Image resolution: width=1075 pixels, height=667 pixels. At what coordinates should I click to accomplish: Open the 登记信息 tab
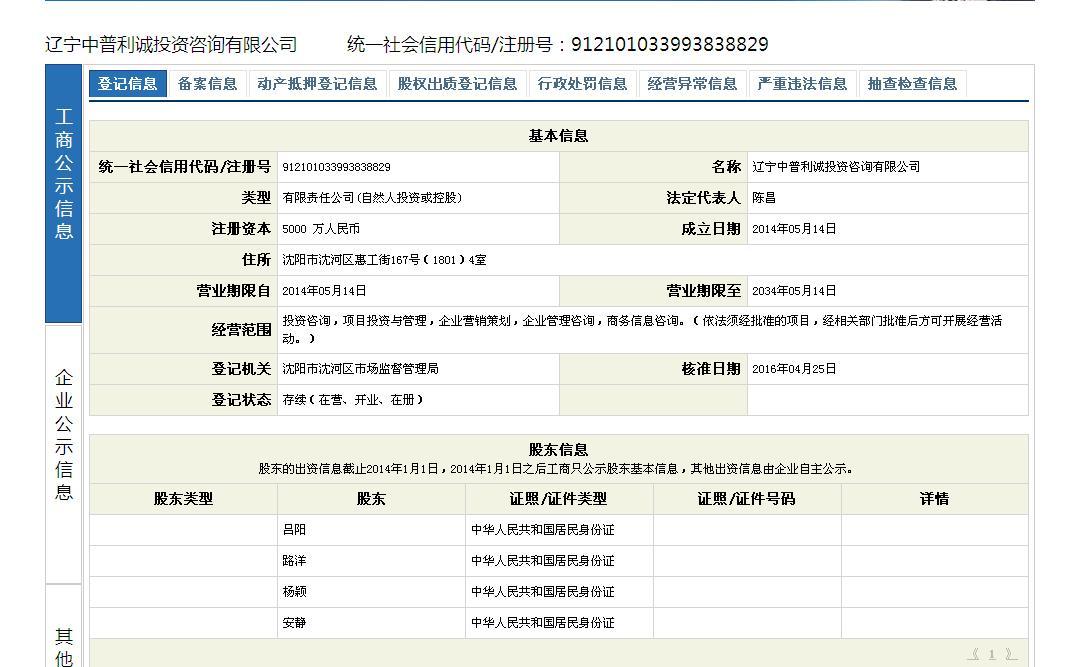[x=128, y=84]
